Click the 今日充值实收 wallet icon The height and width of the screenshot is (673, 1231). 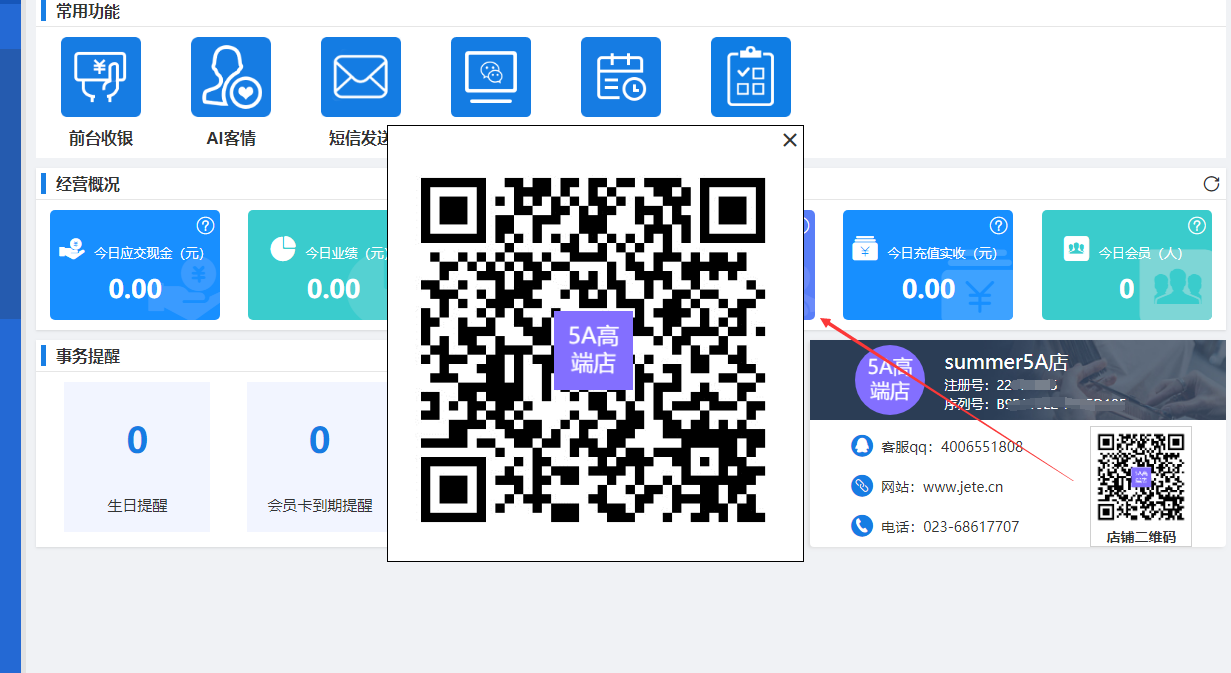point(865,249)
